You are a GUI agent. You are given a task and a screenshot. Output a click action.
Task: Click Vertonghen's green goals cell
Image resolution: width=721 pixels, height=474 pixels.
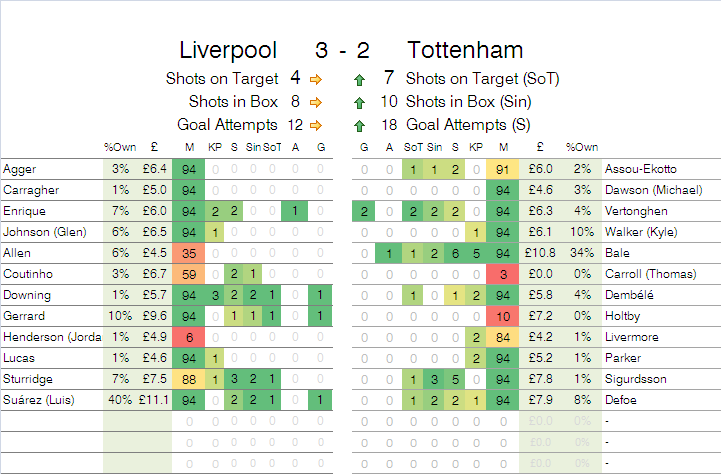point(364,211)
